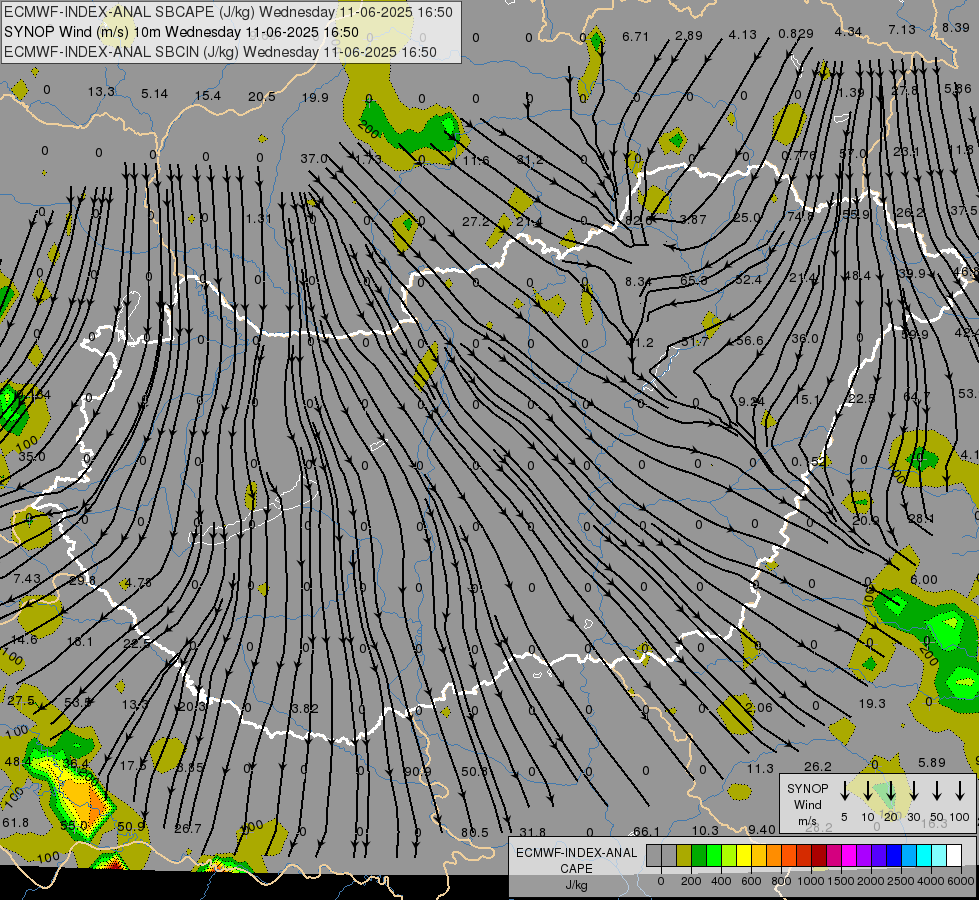Click the 5 m/s wind arrow in legend
This screenshot has height=900, width=979.
844,791
